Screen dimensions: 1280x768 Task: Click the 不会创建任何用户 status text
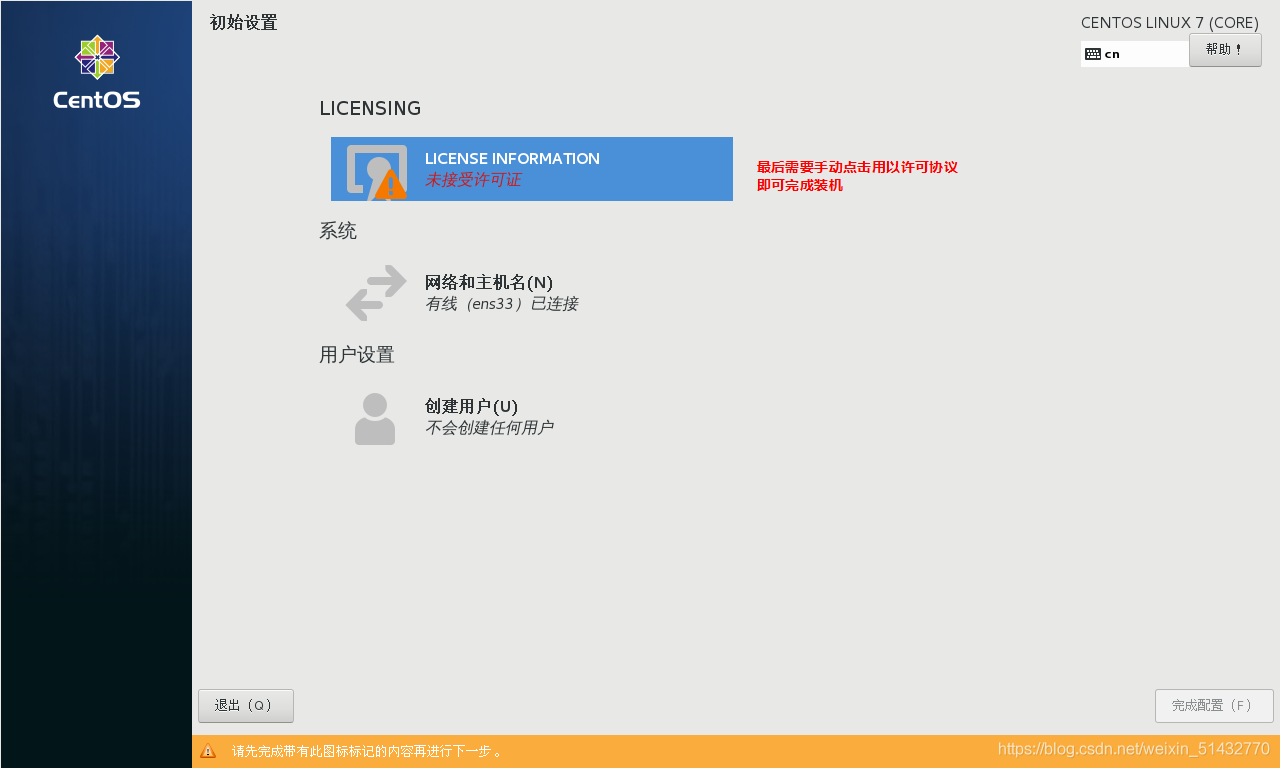pos(489,428)
